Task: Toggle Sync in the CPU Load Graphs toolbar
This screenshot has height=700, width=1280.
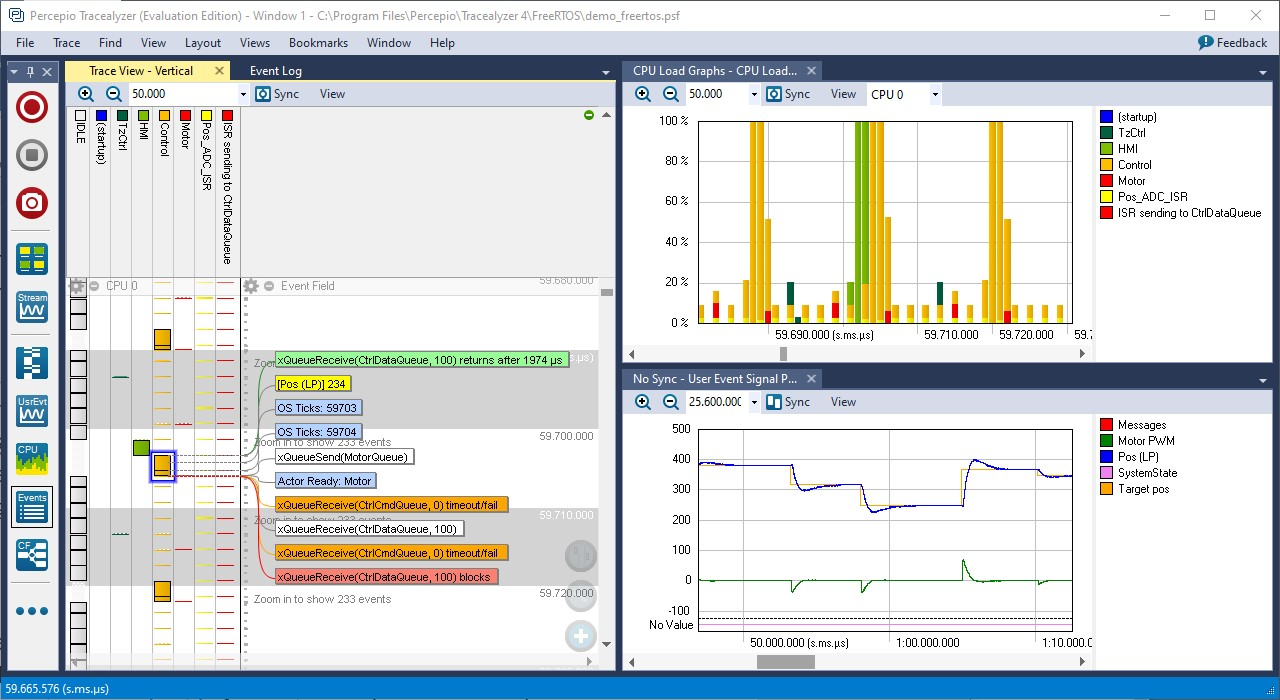Action: [x=788, y=94]
